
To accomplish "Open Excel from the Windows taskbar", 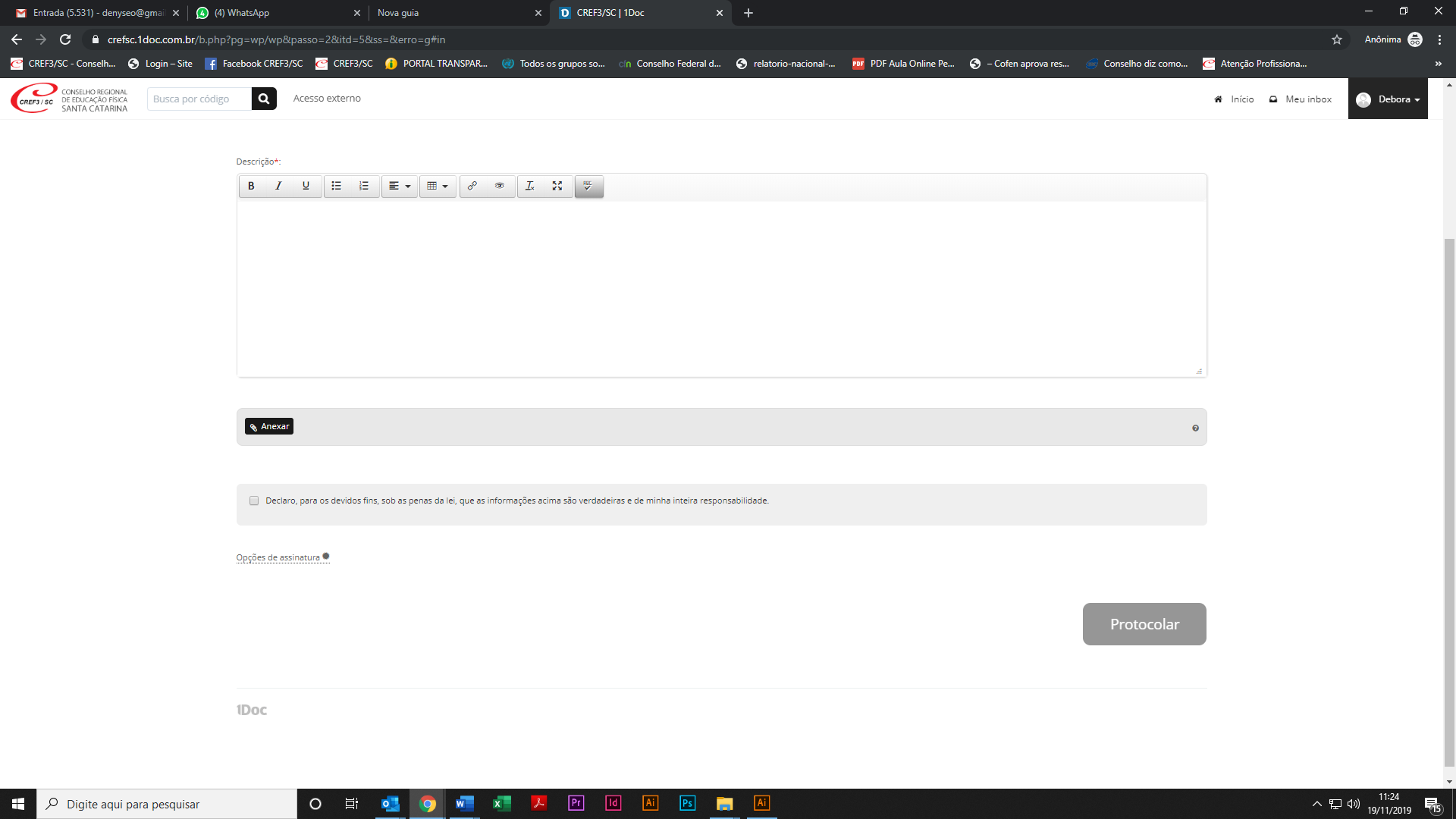I will 501,803.
